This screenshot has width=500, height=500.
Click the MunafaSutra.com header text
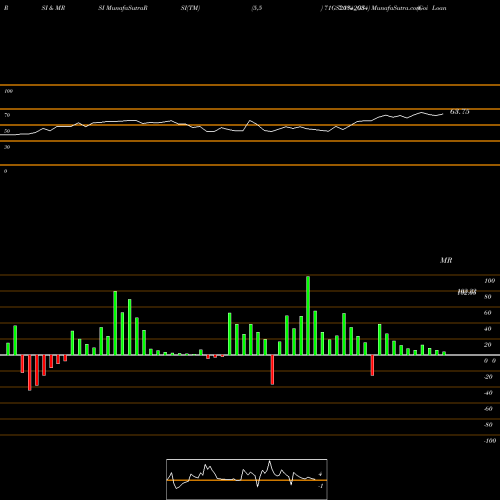[395, 8]
